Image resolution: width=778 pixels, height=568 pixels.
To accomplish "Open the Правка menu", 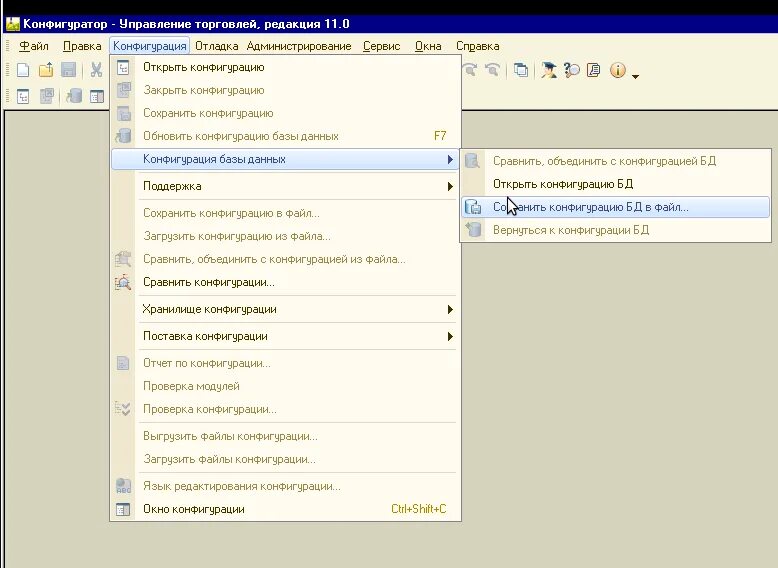I will [x=82, y=46].
